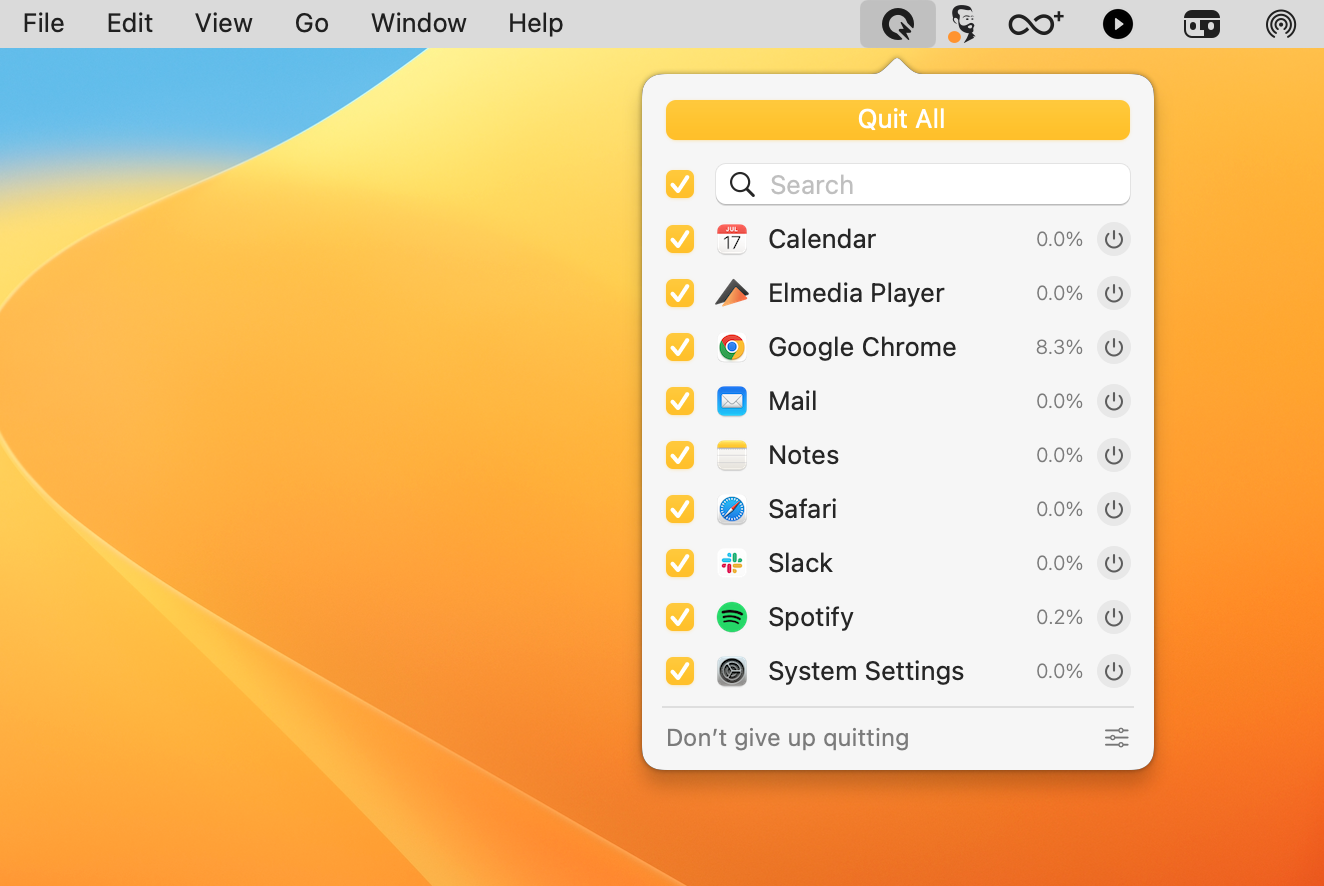Open the Edit menu
Viewport: 1324px width, 886px height.
130,23
